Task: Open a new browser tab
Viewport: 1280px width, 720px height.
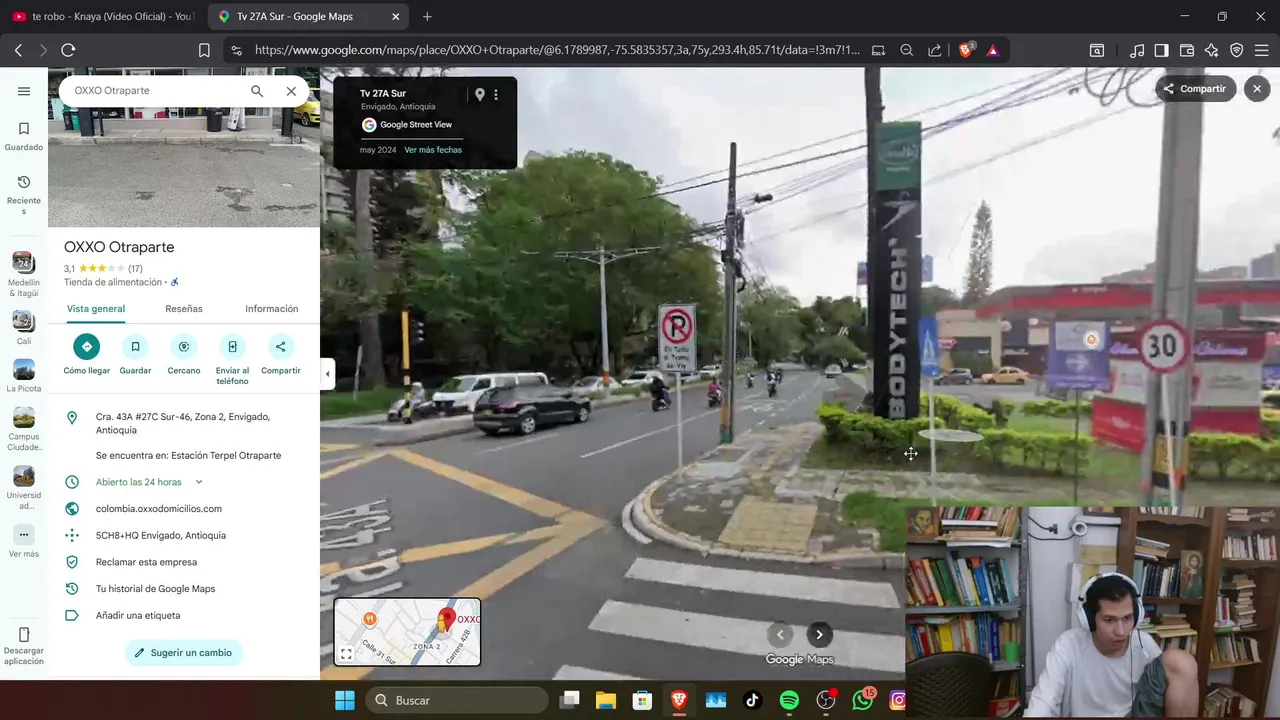Action: tap(427, 17)
